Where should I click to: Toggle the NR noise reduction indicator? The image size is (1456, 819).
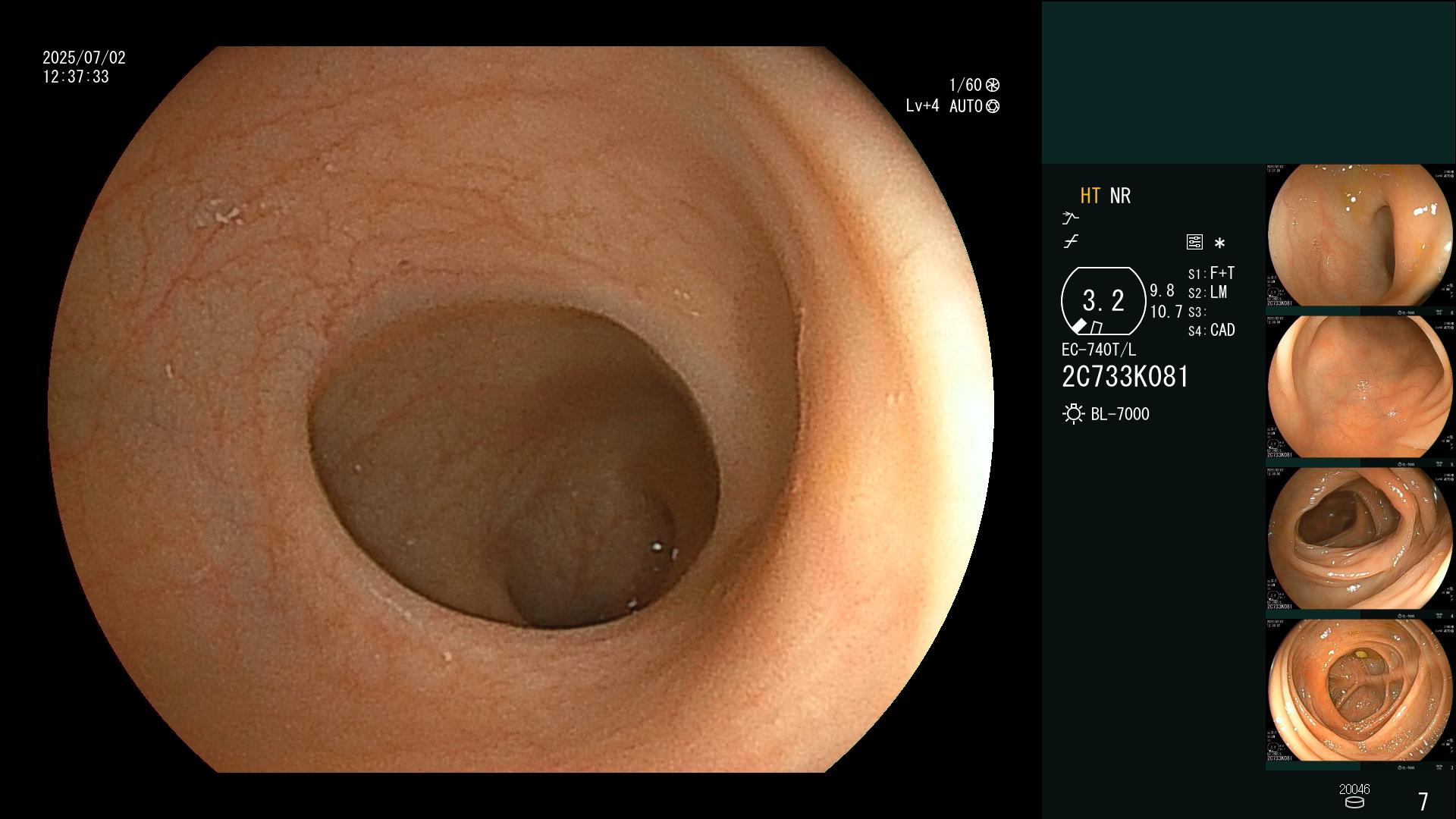[x=1120, y=196]
